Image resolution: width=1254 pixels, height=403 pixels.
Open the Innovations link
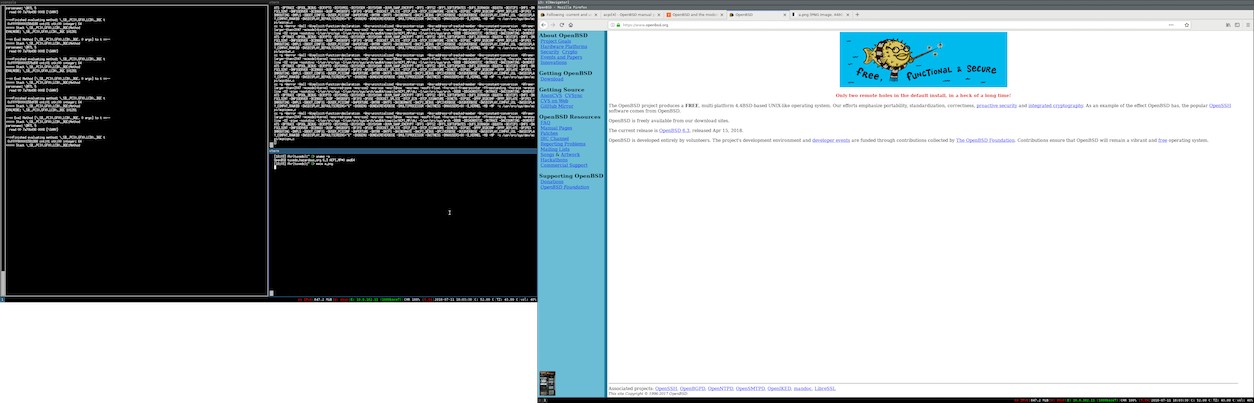tap(554, 62)
